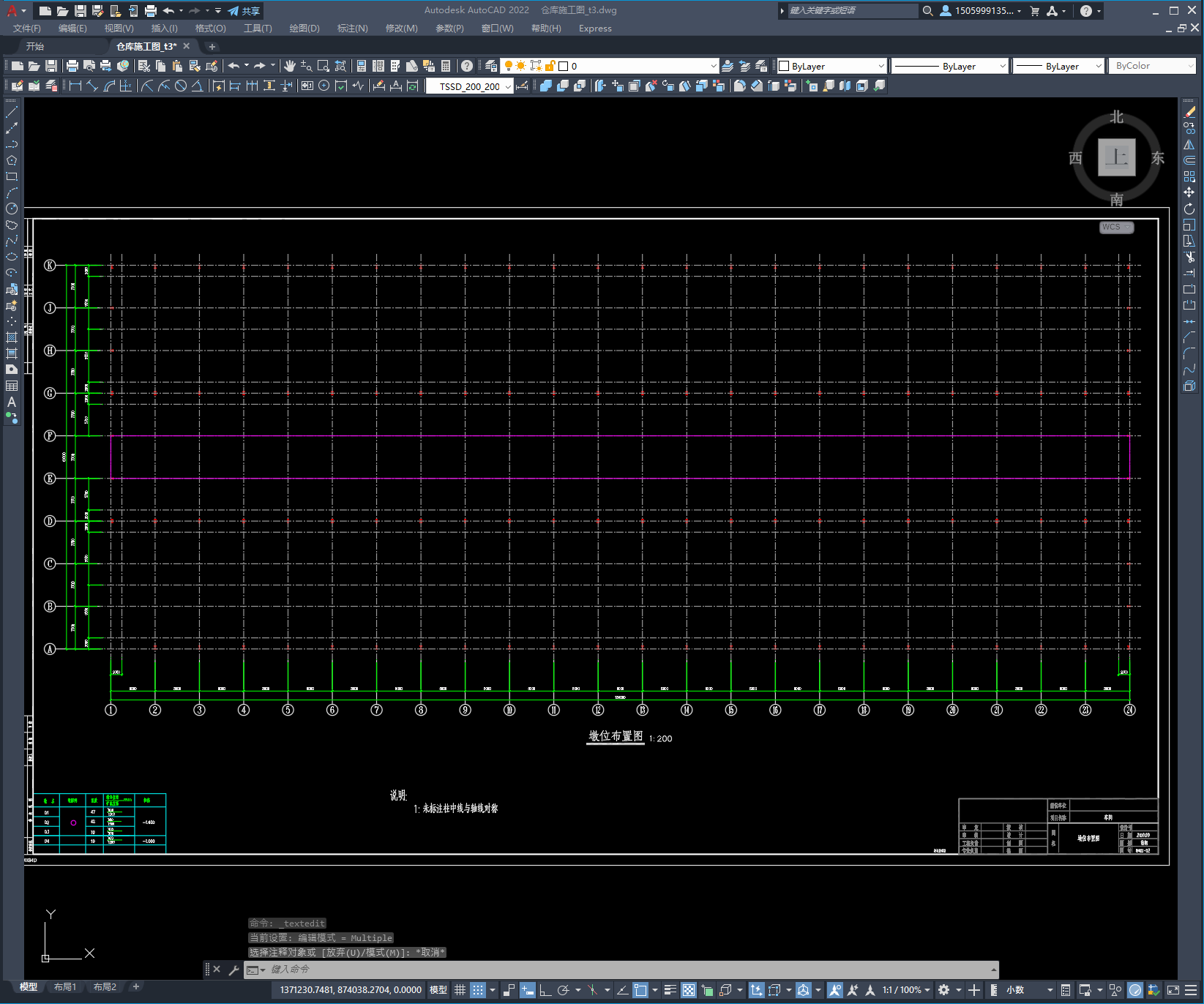Click the 上 face of the ViewCube

click(1116, 157)
